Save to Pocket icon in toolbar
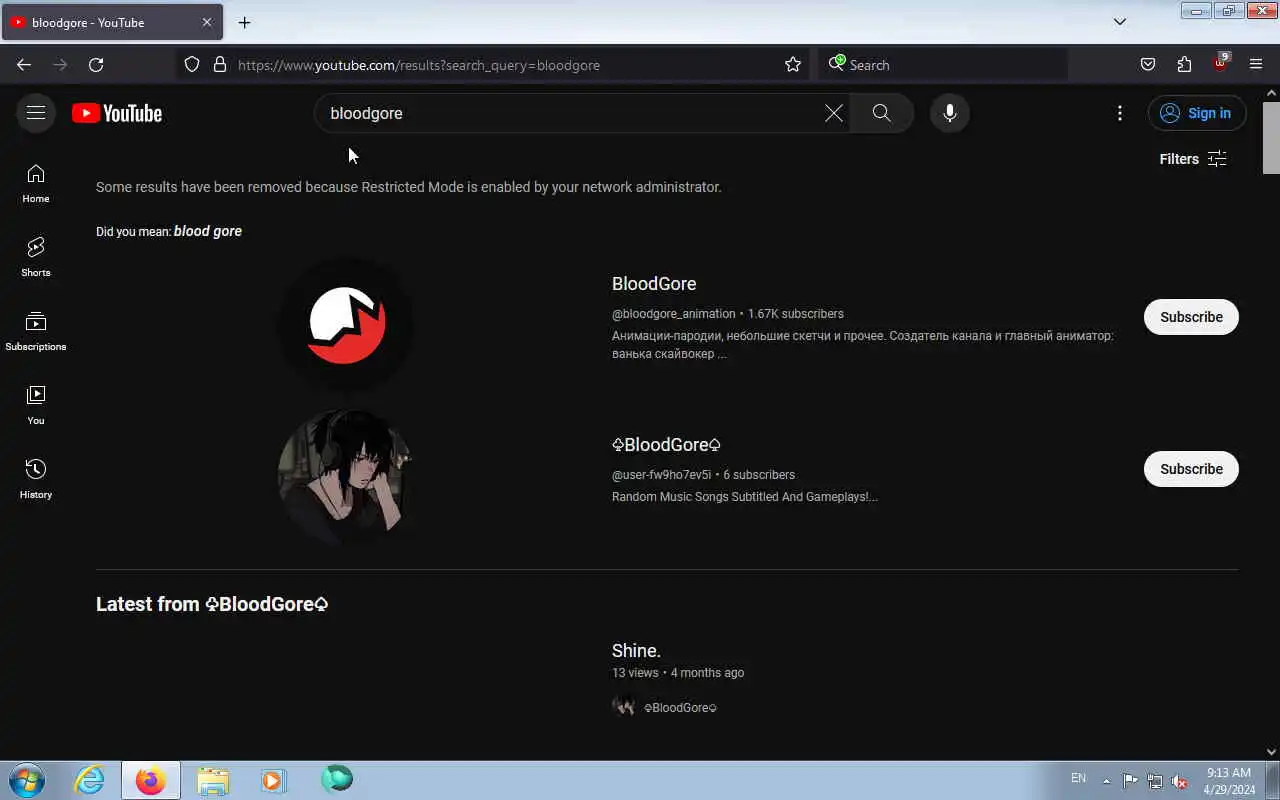This screenshot has width=1280, height=800. pyautogui.click(x=1148, y=65)
